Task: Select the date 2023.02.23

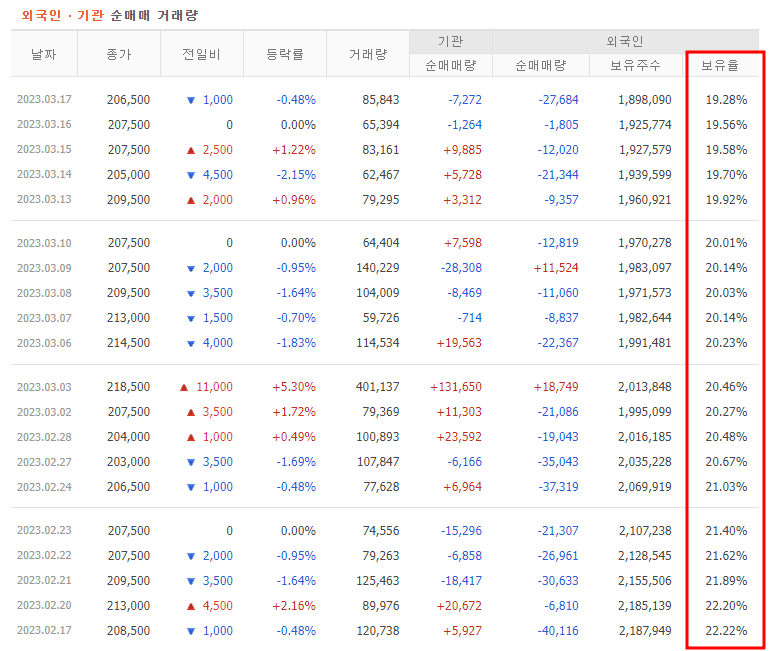Action: 44,531
